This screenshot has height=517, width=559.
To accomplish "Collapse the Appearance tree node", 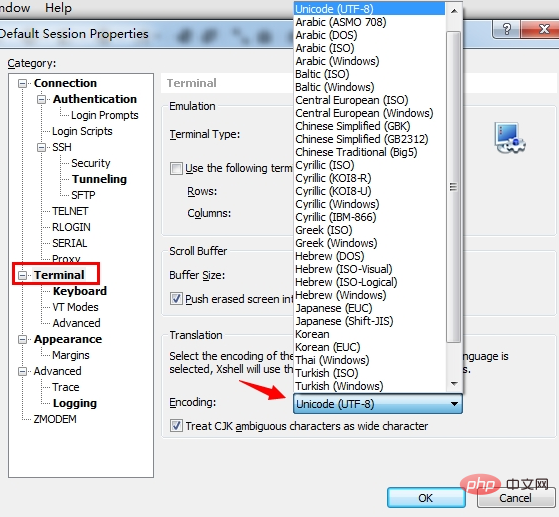I will click(x=22, y=339).
